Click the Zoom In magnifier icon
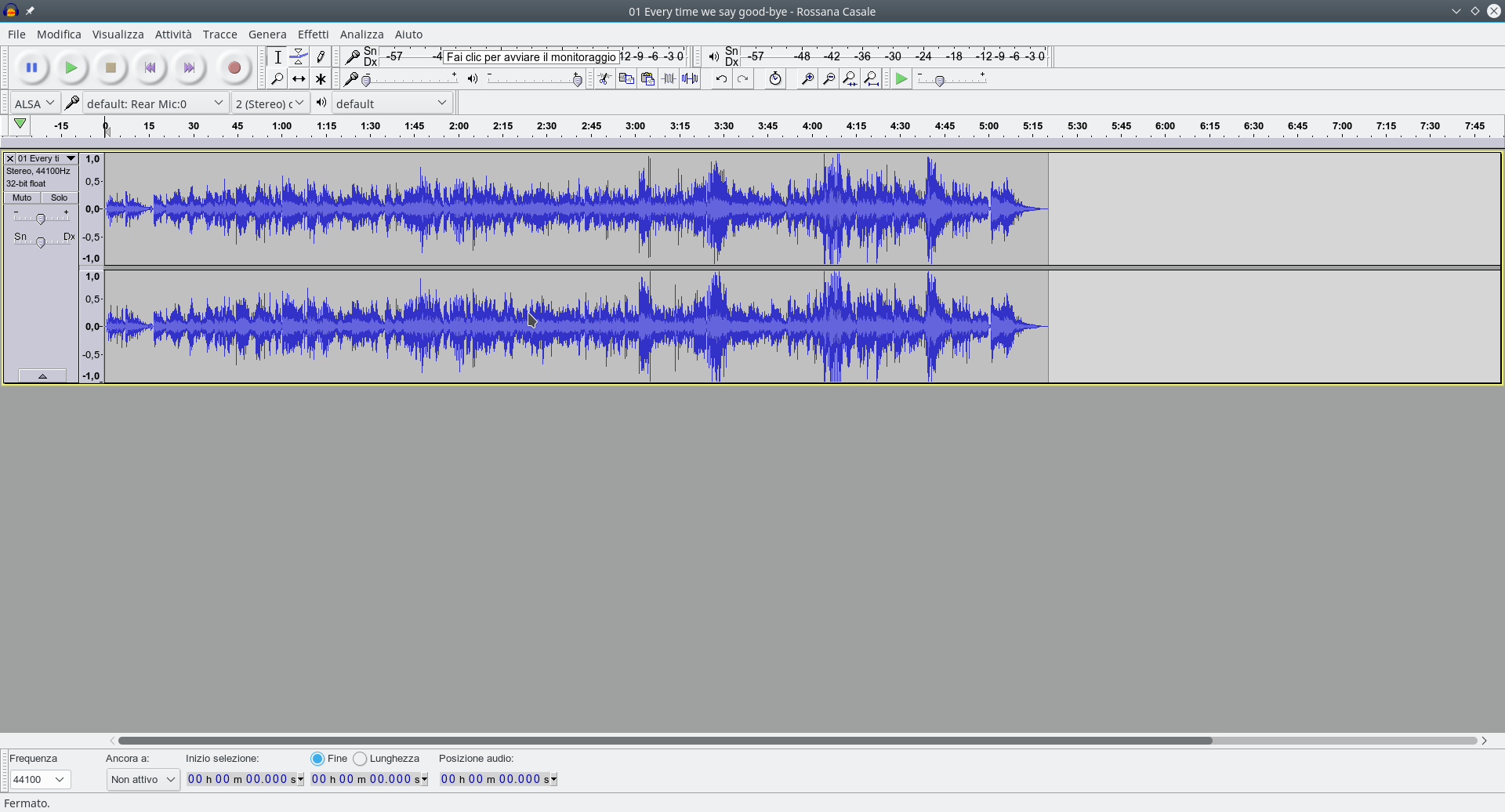 tap(807, 78)
